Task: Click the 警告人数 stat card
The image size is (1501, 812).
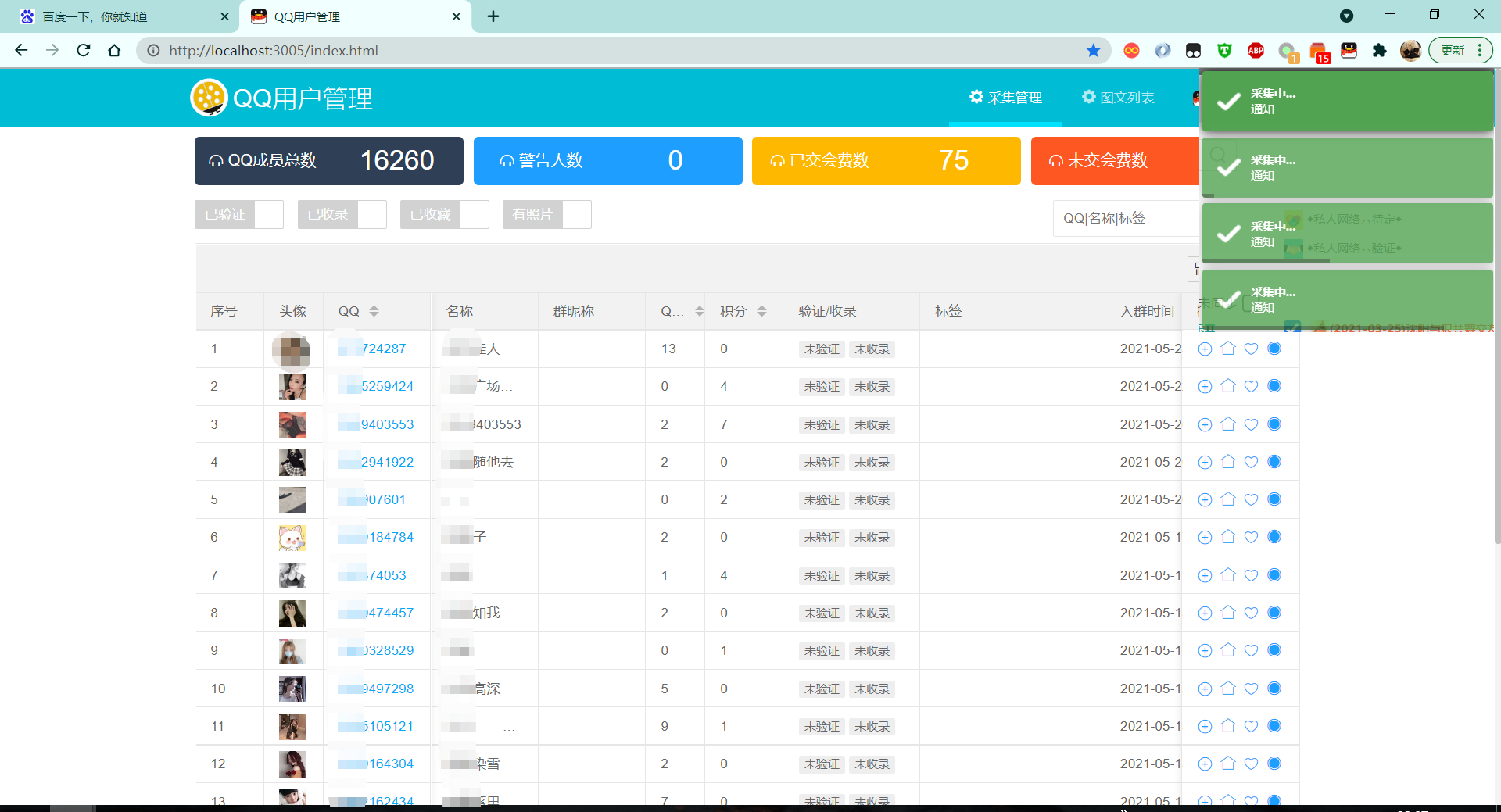Action: point(607,161)
